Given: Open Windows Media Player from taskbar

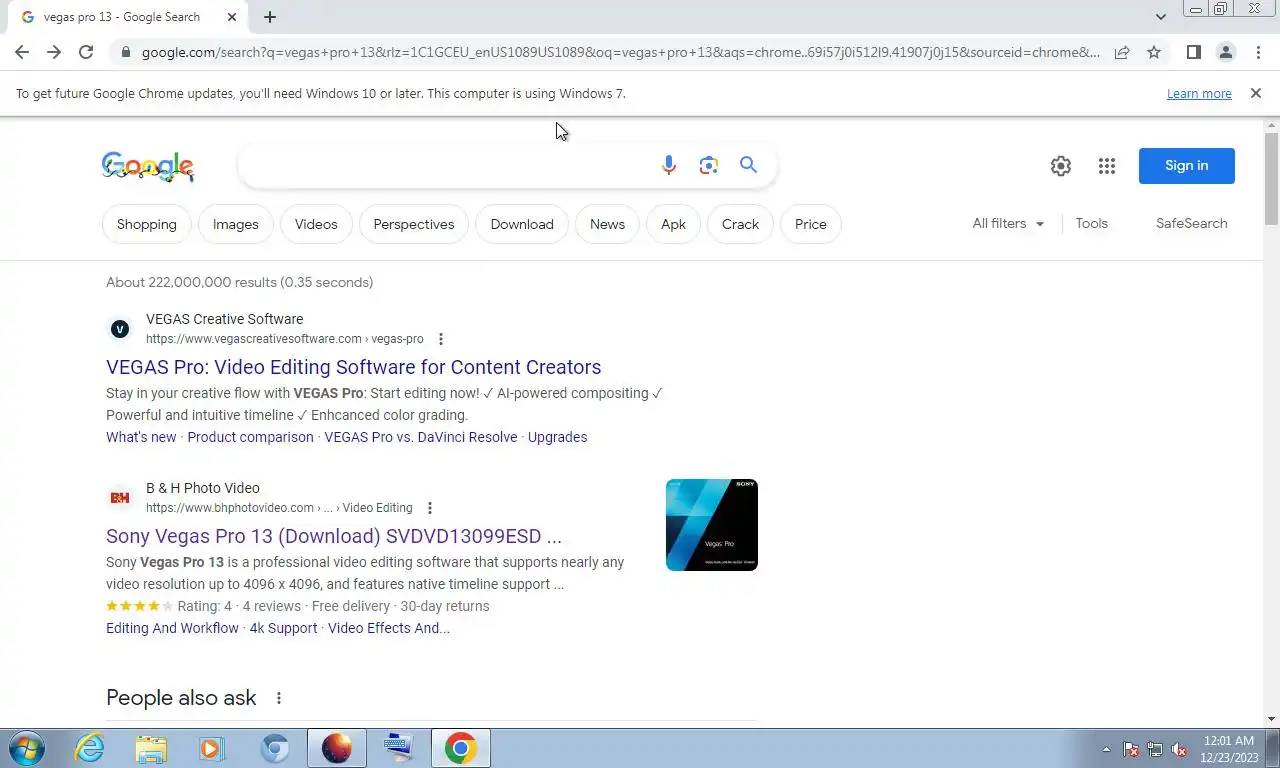Looking at the screenshot, I should point(212,748).
